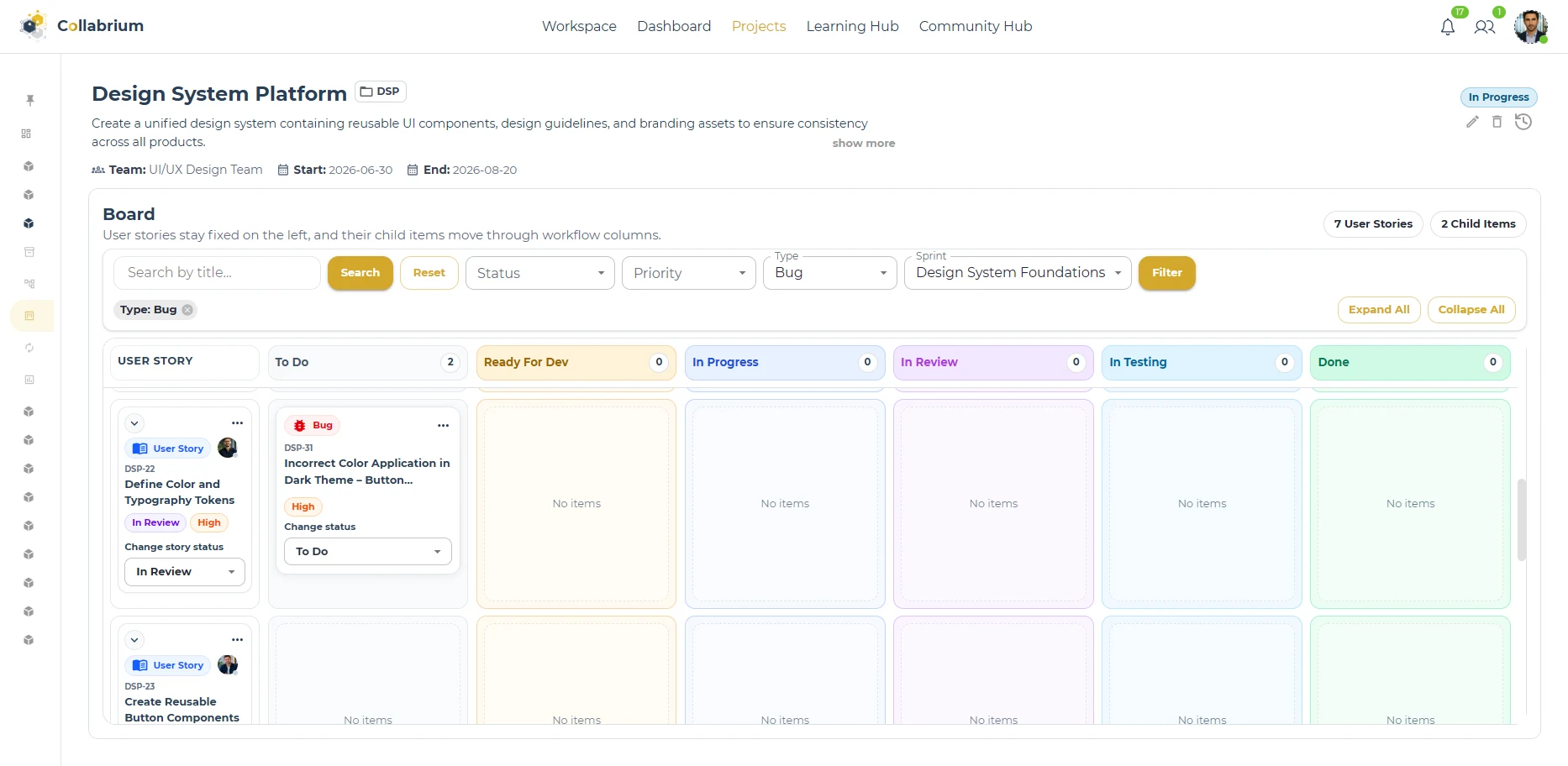
Task: Open the three-dot menu on DSP-31 bug
Action: pos(443,426)
